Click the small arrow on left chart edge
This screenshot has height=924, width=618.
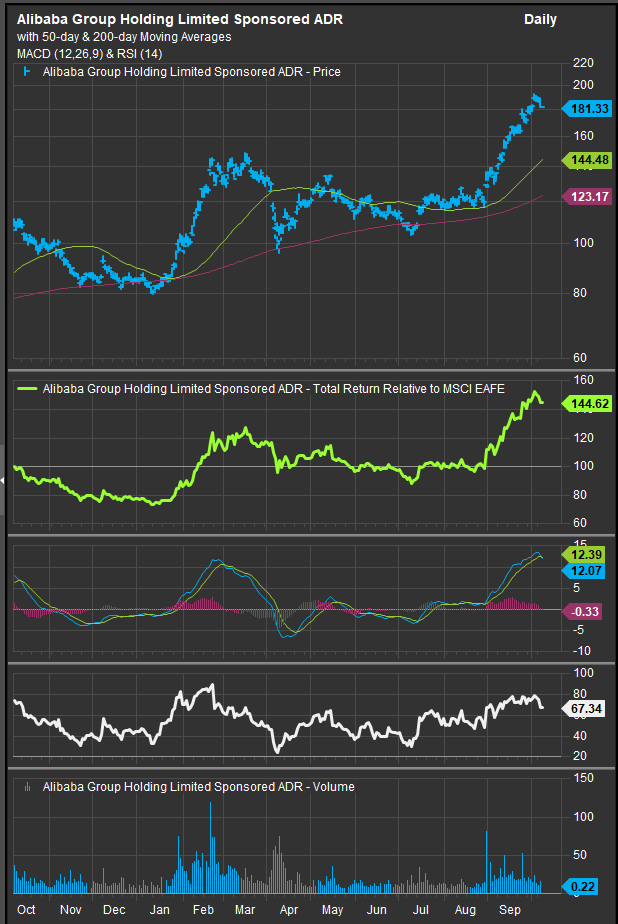tap(3, 481)
